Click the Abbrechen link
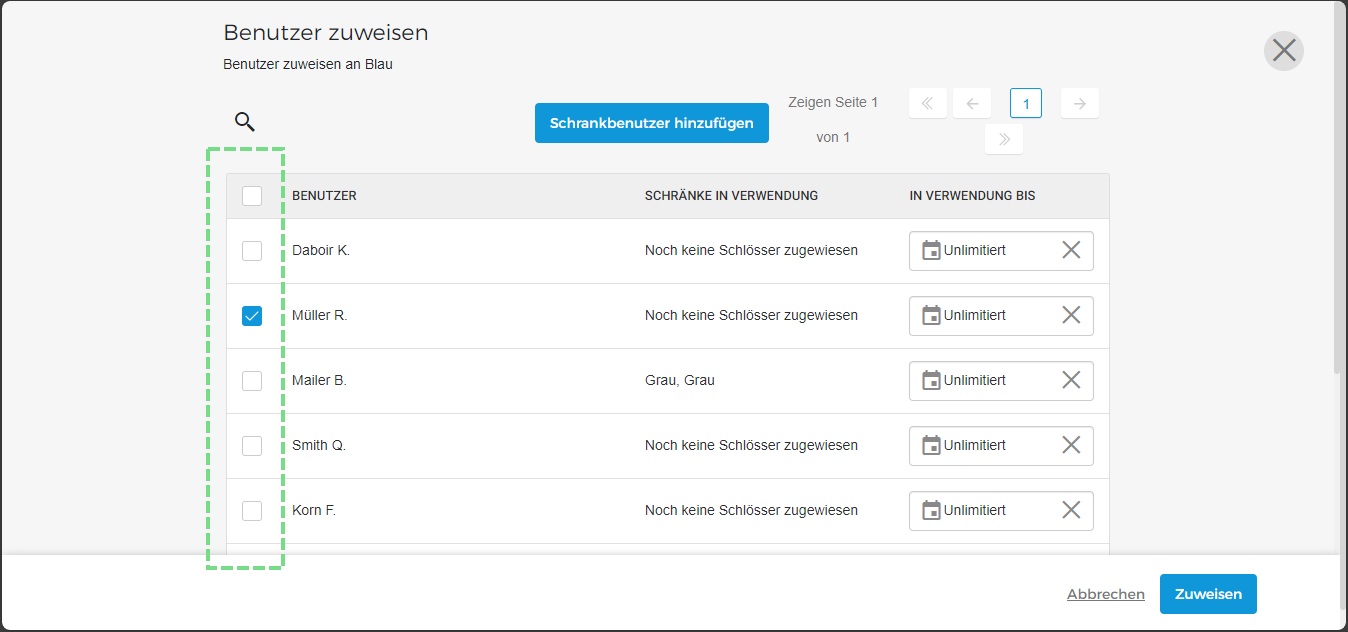1348x632 pixels. [x=1106, y=594]
